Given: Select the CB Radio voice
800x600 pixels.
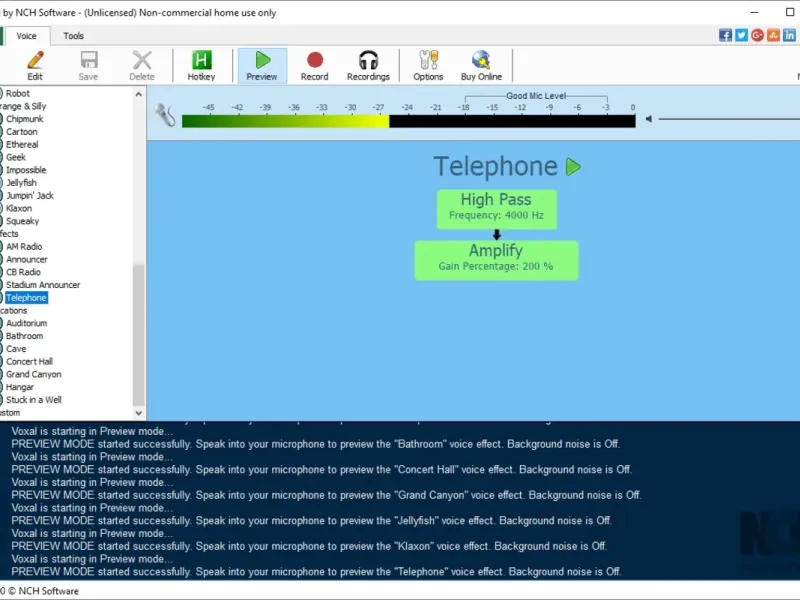Looking at the screenshot, I should (x=23, y=272).
